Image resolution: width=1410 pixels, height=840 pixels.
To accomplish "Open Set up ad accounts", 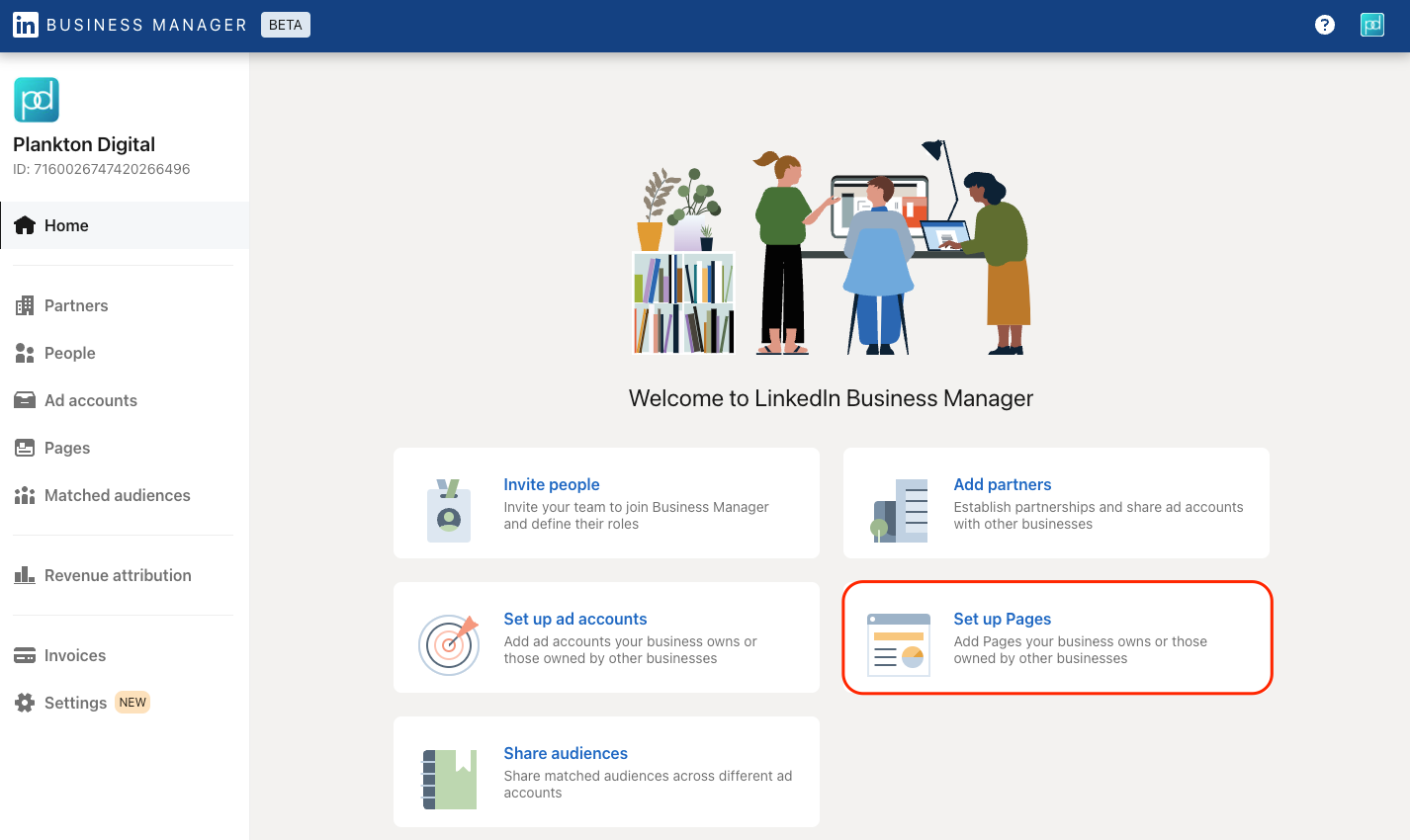I will 574,619.
